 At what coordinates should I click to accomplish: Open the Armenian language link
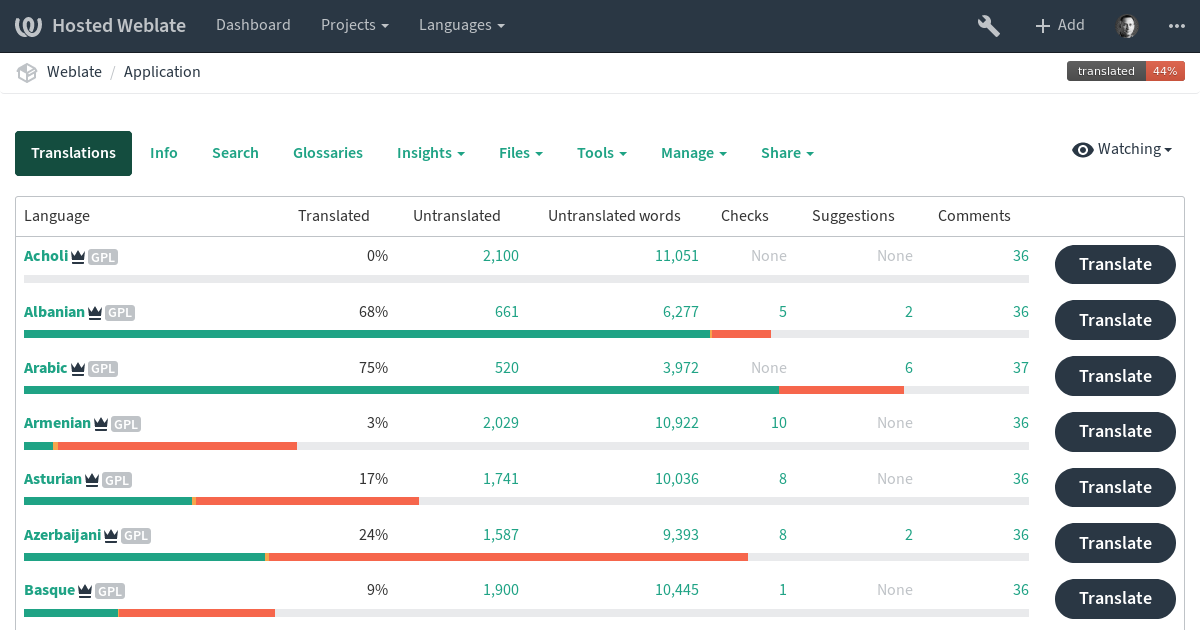click(57, 423)
